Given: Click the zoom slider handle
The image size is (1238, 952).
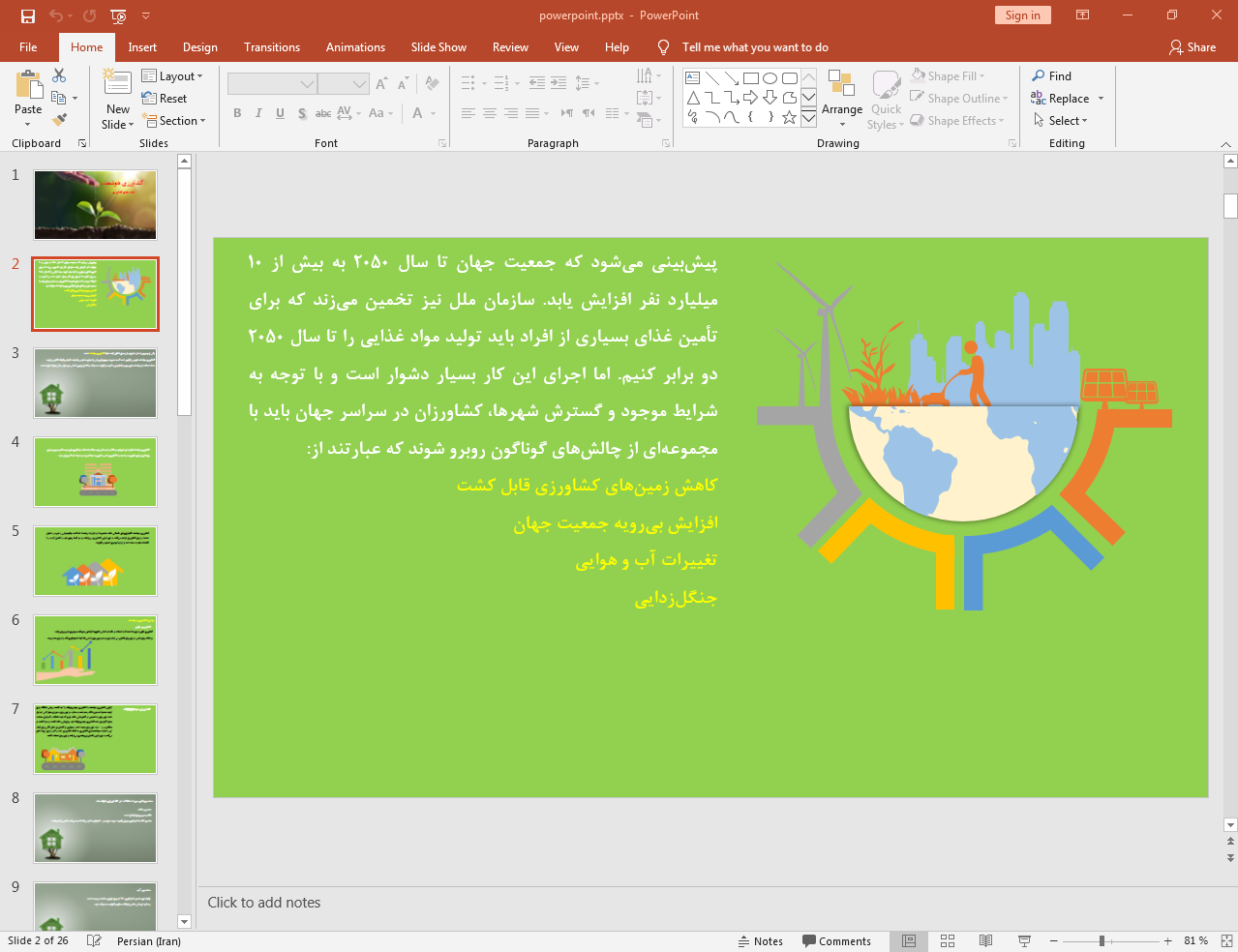Looking at the screenshot, I should click(1102, 940).
